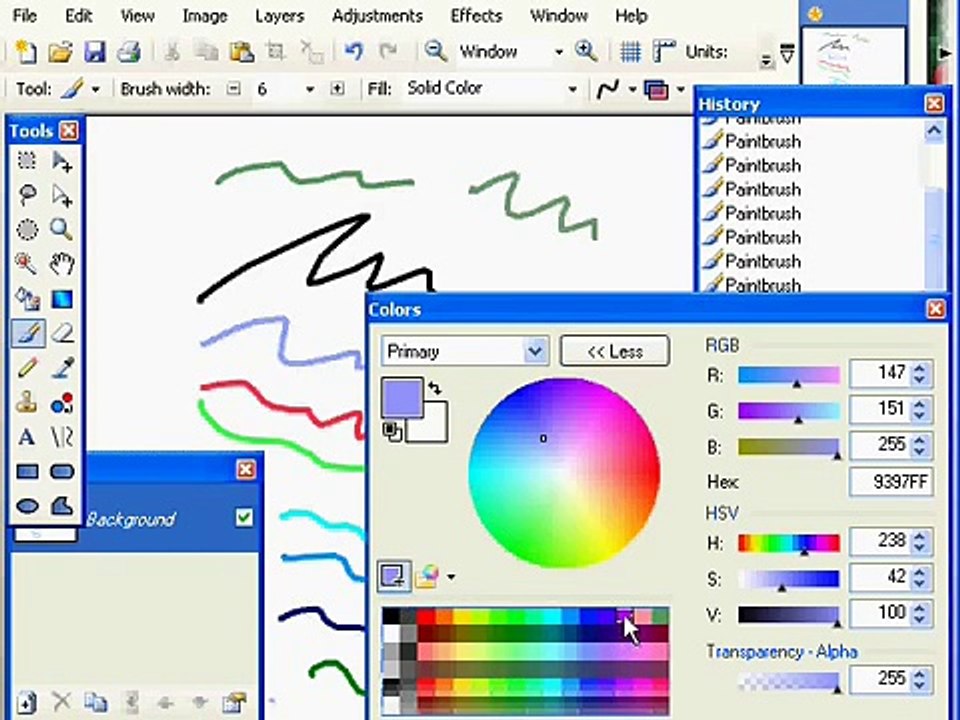The height and width of the screenshot is (720, 960).
Task: Select the Line/Curve tool
Action: click(62, 437)
